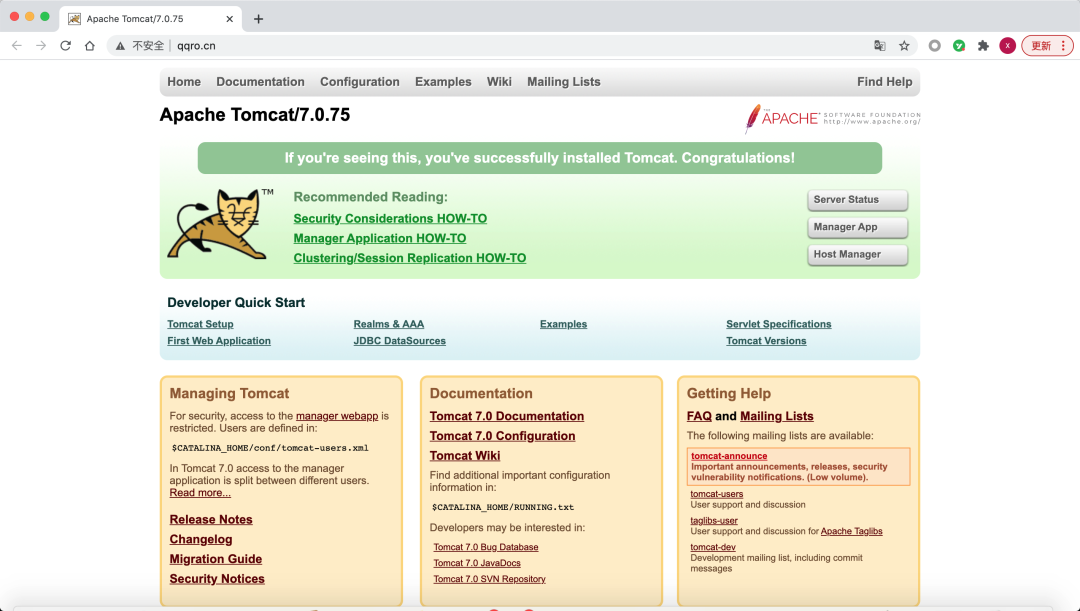This screenshot has width=1080, height=611.
Task: Follow the Tomcat 7.0 Bug Database link
Action: (486, 547)
